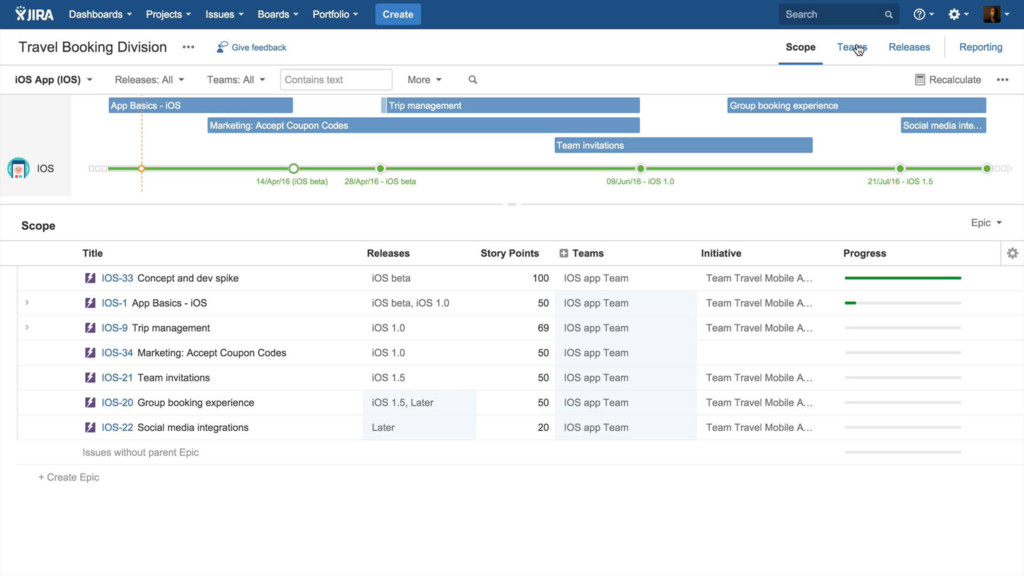Open the help question mark menu
Image resolution: width=1024 pixels, height=576 pixels.
[x=923, y=14]
